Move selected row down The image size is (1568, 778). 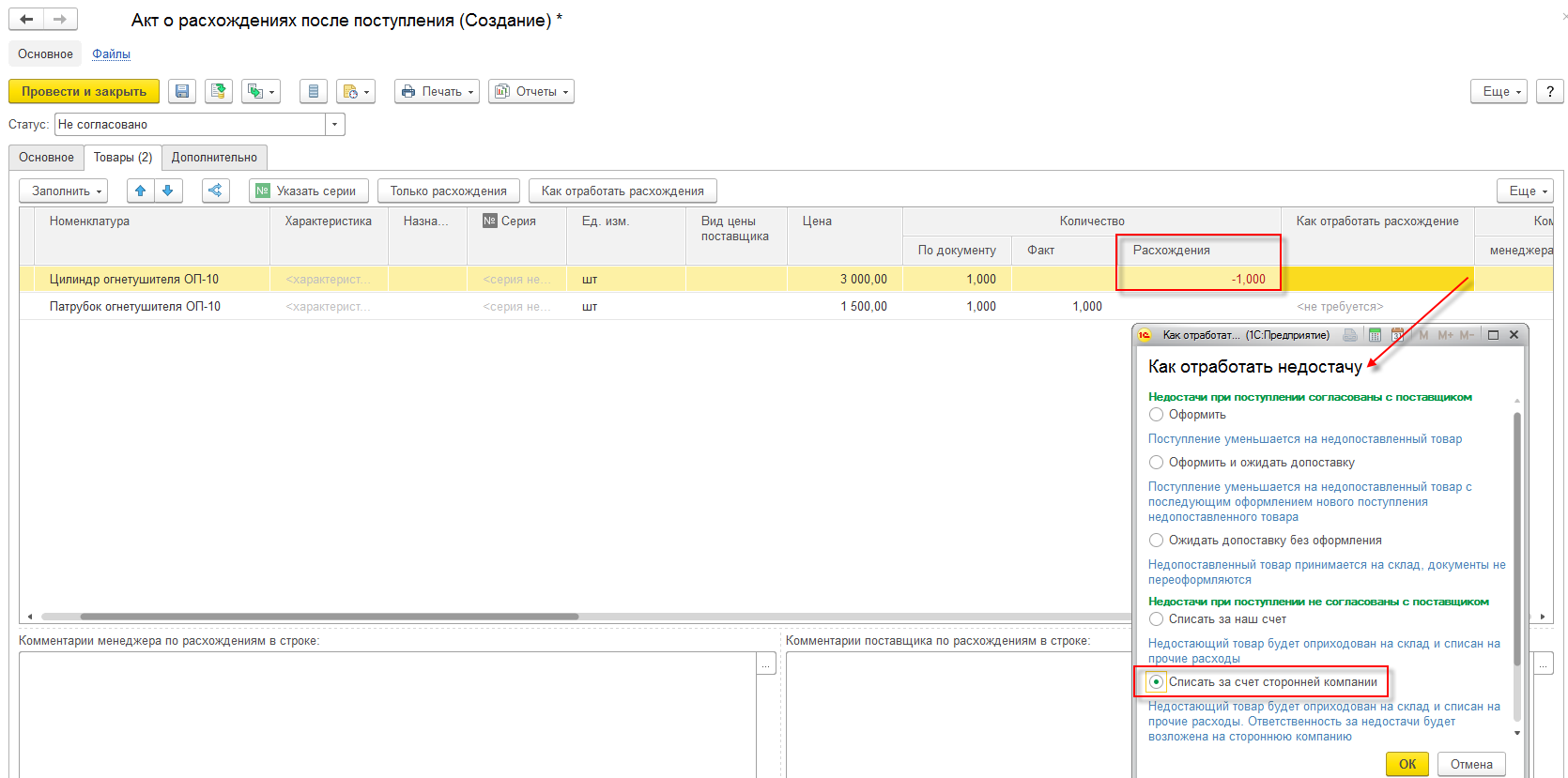pos(168,191)
